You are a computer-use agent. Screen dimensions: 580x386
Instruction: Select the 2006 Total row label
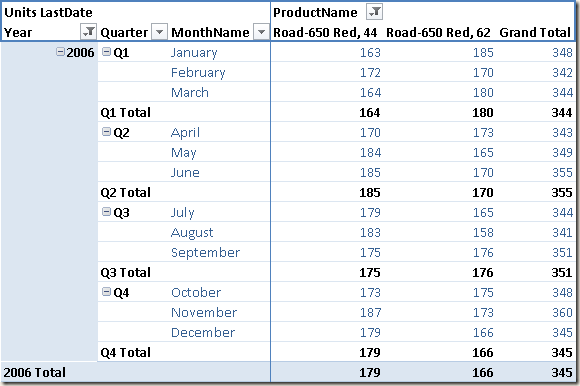click(35, 372)
